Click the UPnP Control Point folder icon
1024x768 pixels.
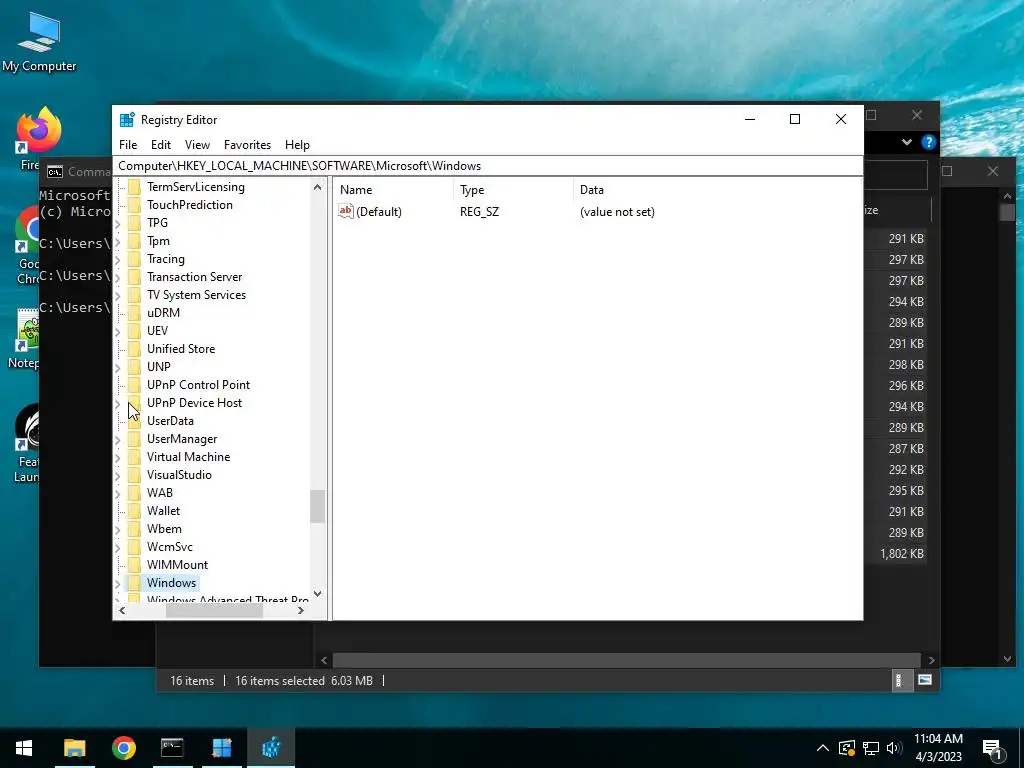coord(134,385)
